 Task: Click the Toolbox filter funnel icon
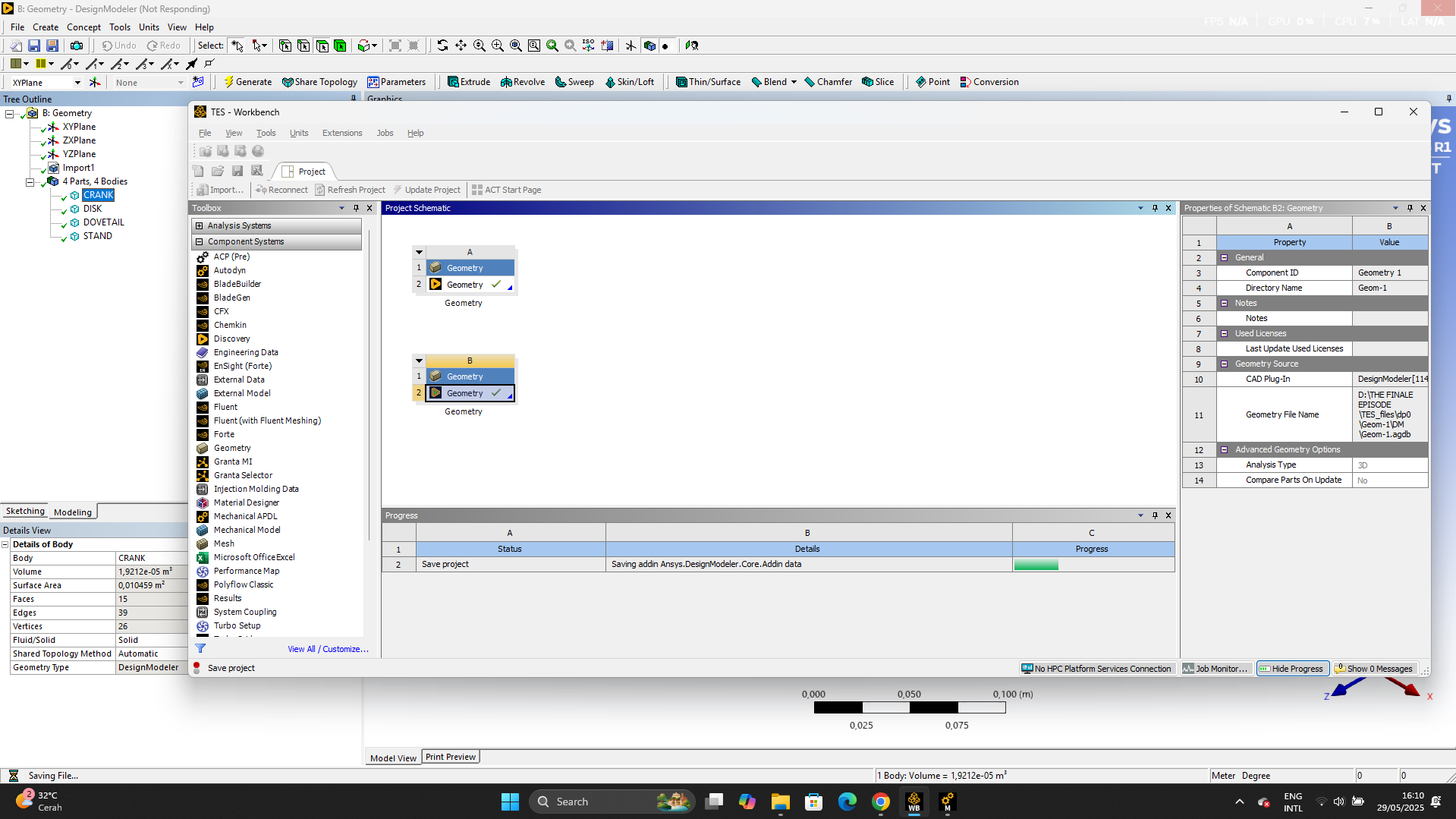tap(200, 648)
